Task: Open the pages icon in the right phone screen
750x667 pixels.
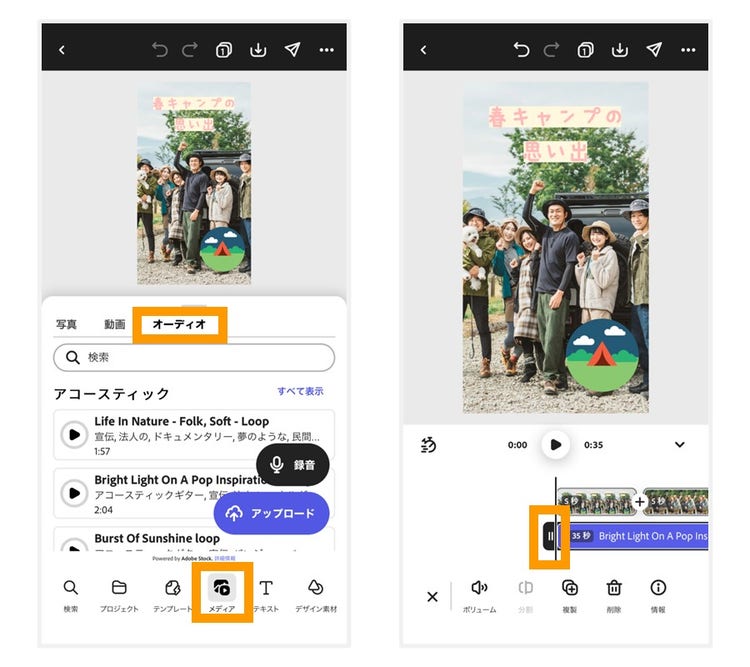Action: pyautogui.click(x=585, y=50)
